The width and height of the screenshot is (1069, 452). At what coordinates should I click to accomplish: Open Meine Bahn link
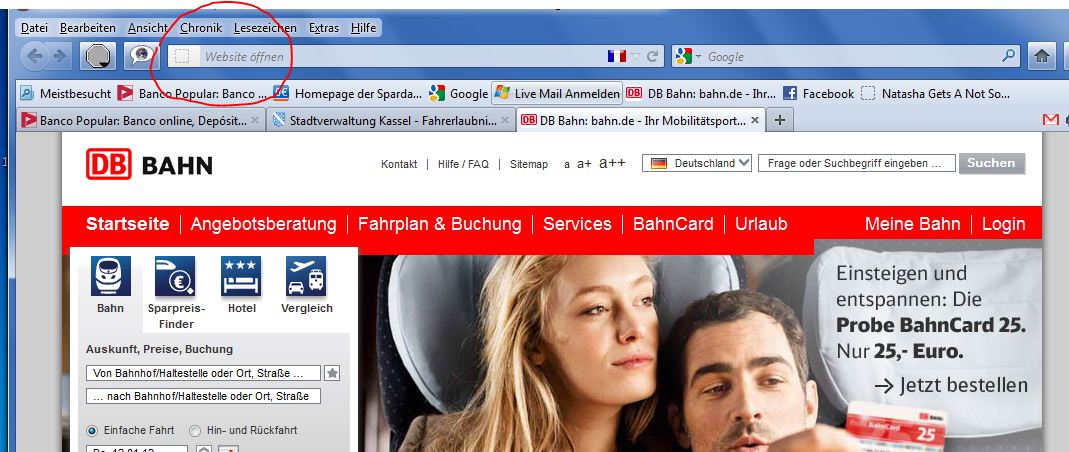pos(912,224)
